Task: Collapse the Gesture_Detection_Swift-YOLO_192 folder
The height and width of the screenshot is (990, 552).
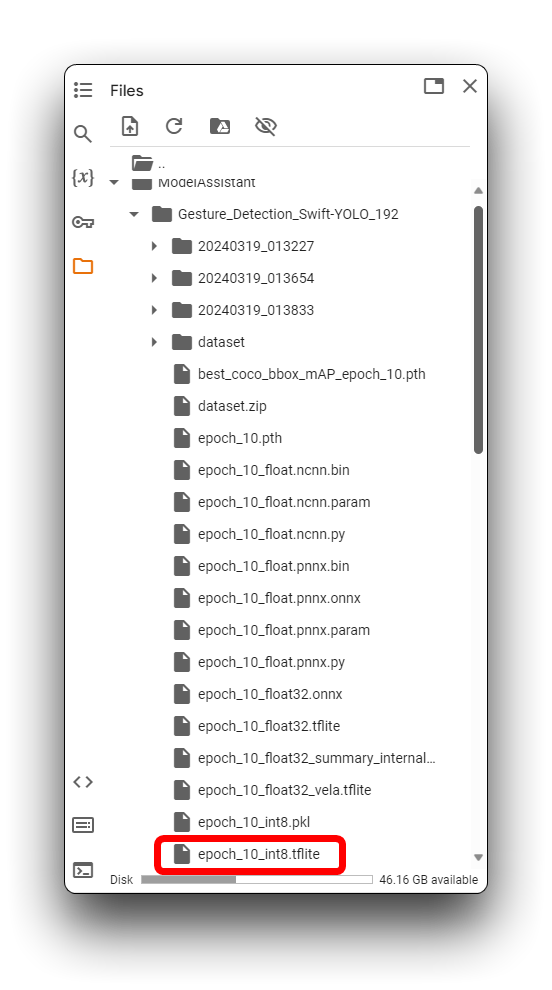Action: pos(134,214)
